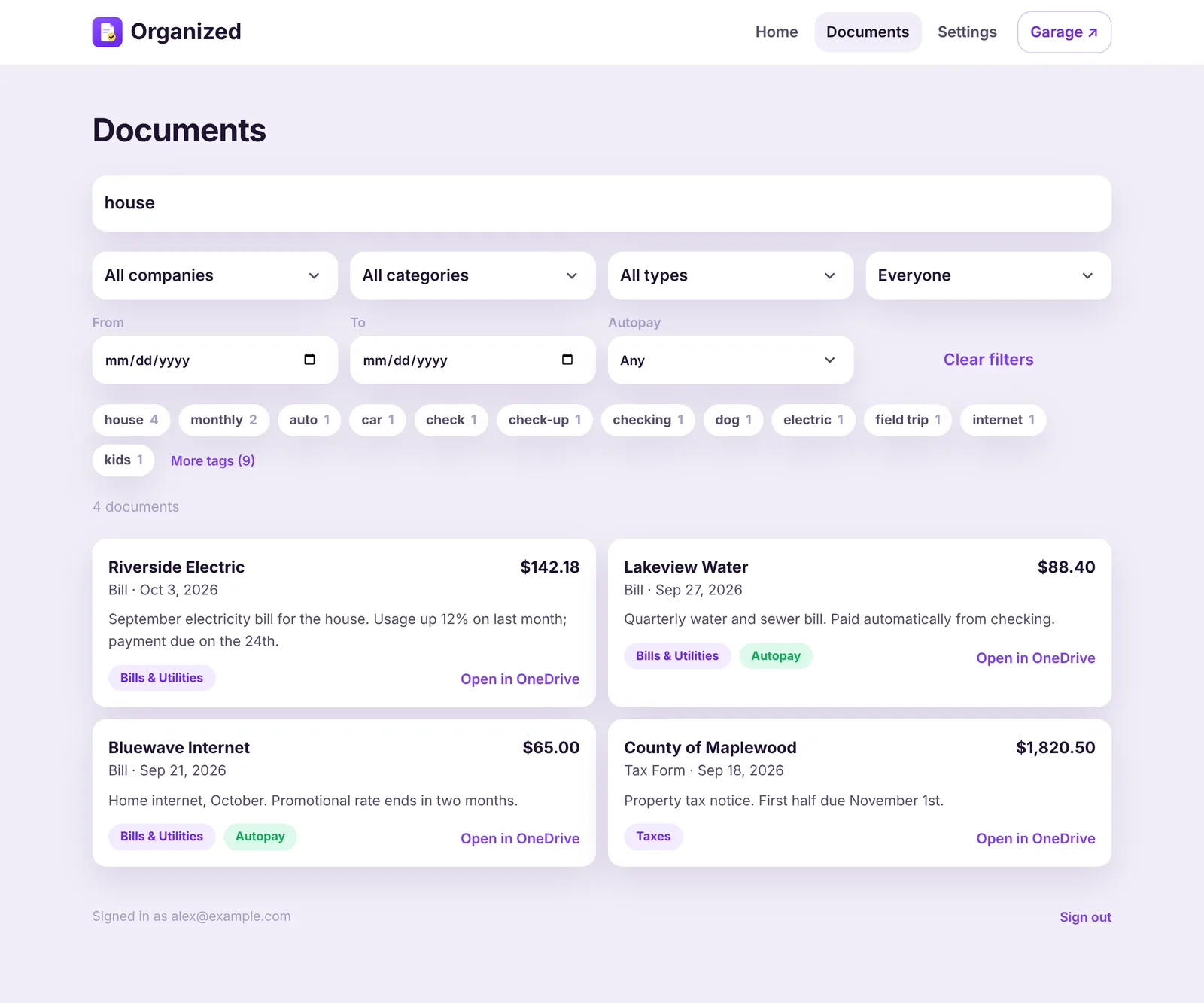Click the From date input field
This screenshot has width=1204, height=1003.
pos(215,360)
